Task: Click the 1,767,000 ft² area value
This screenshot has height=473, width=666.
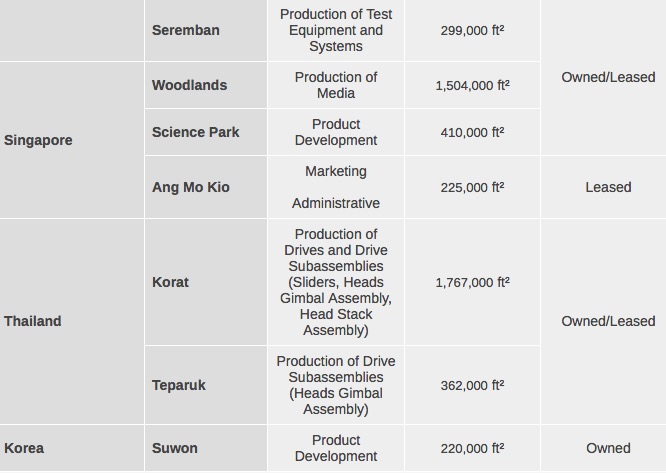Action: click(x=472, y=282)
